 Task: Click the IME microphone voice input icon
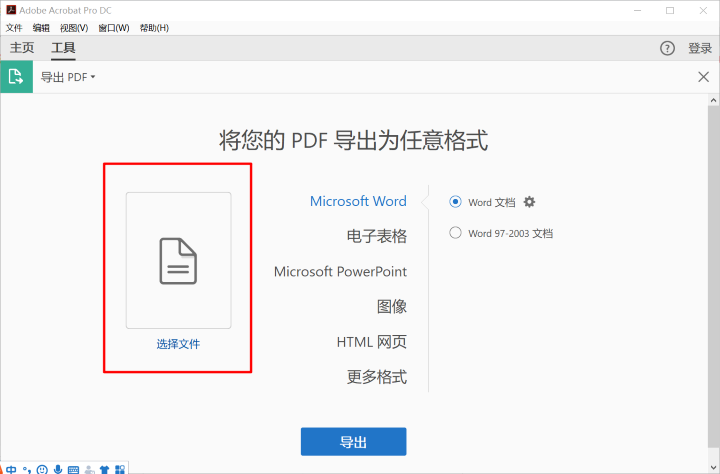58,468
